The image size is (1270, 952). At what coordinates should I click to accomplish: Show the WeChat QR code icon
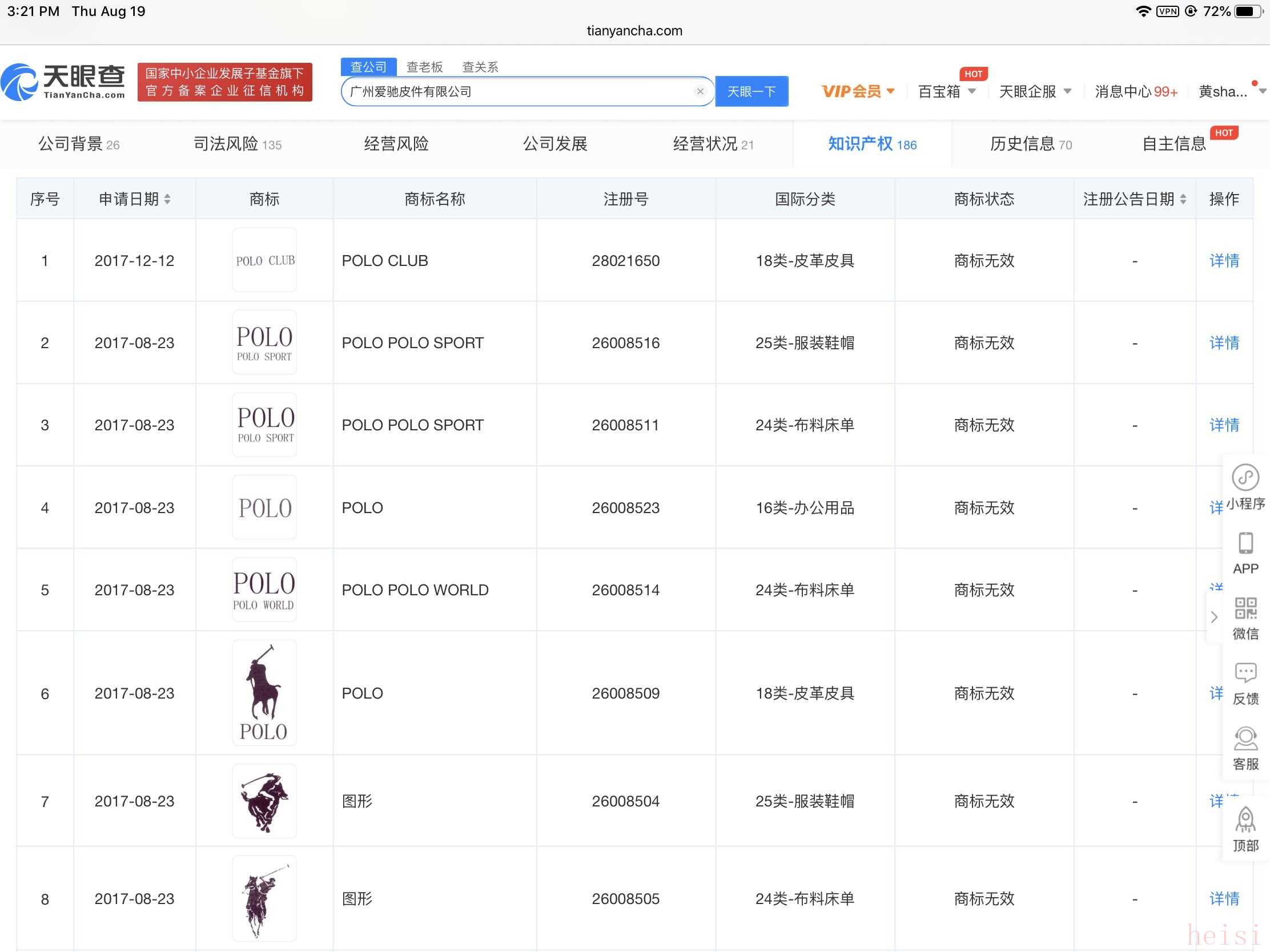[1245, 608]
